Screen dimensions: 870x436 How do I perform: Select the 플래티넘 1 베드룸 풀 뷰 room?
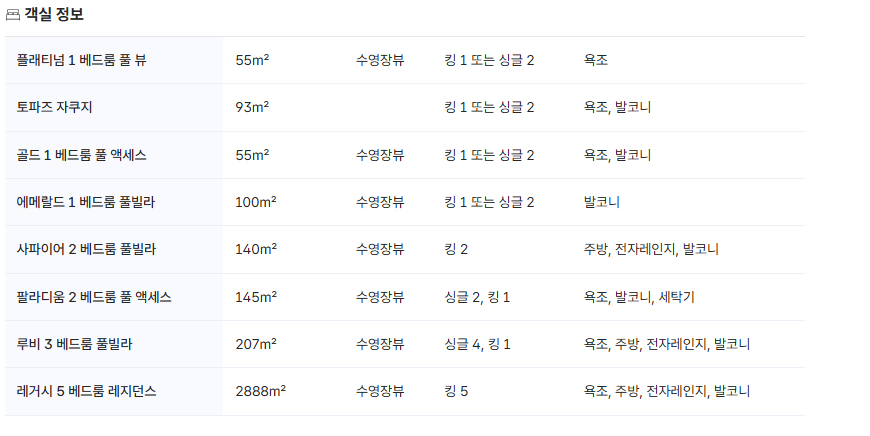click(x=82, y=60)
